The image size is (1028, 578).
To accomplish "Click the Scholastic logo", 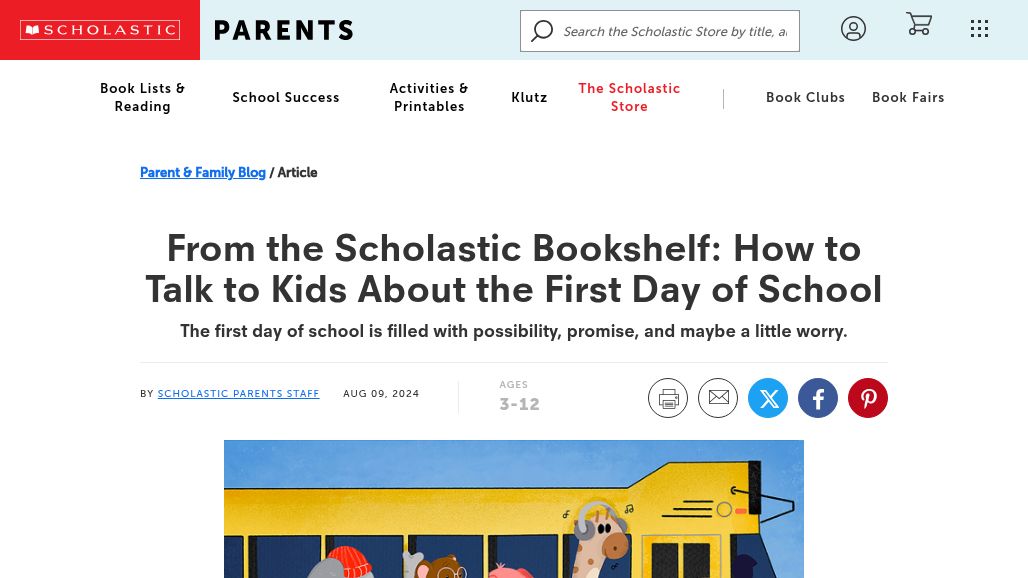I will 100,30.
